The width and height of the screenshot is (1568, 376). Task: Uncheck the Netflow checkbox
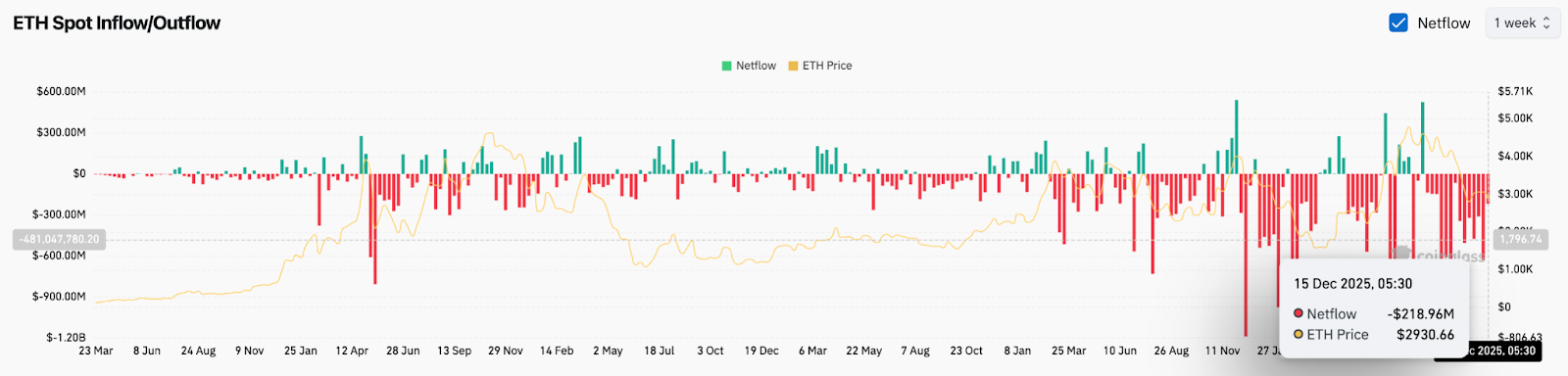1398,23
